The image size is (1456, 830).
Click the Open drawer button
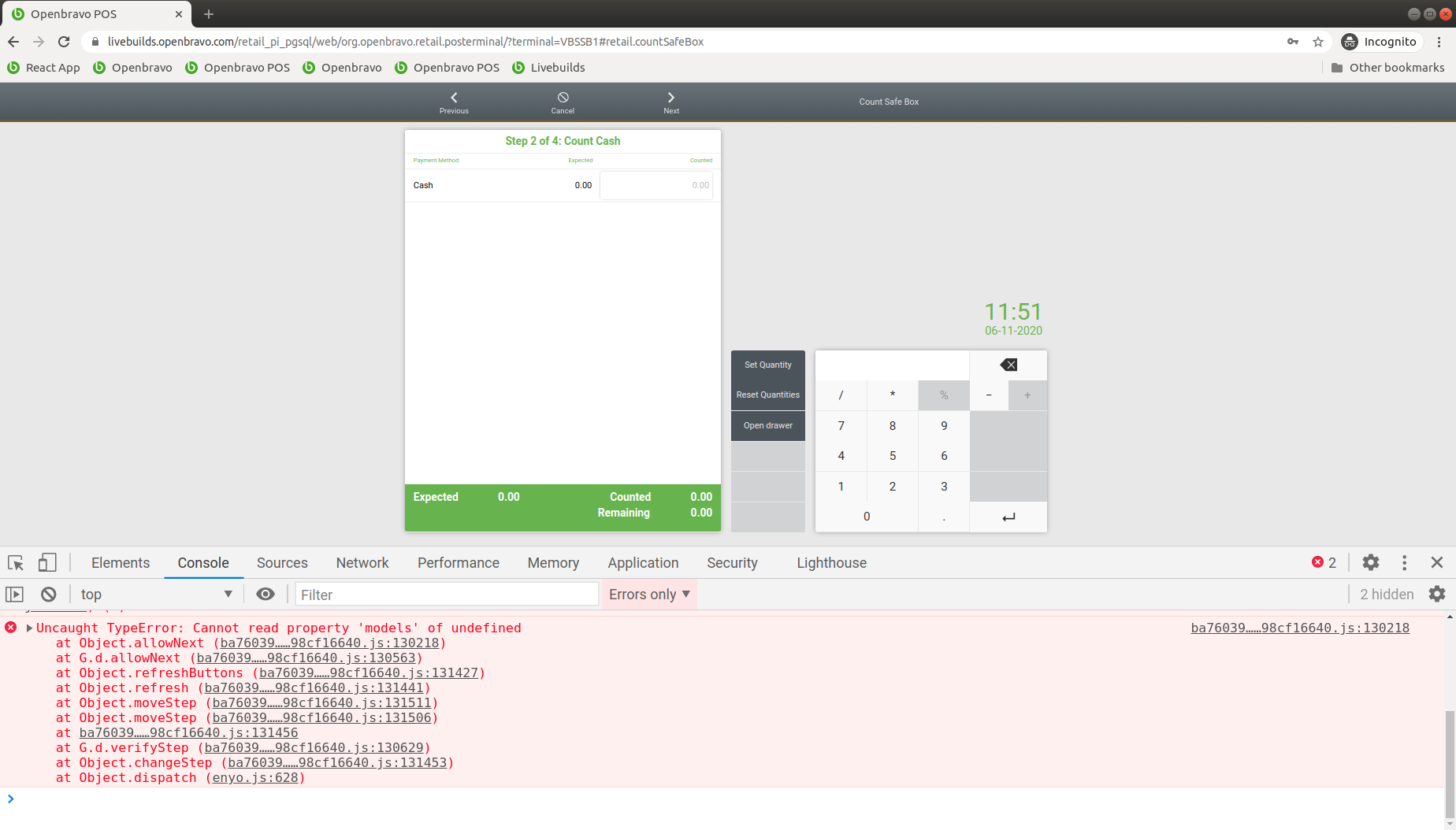pyautogui.click(x=767, y=425)
